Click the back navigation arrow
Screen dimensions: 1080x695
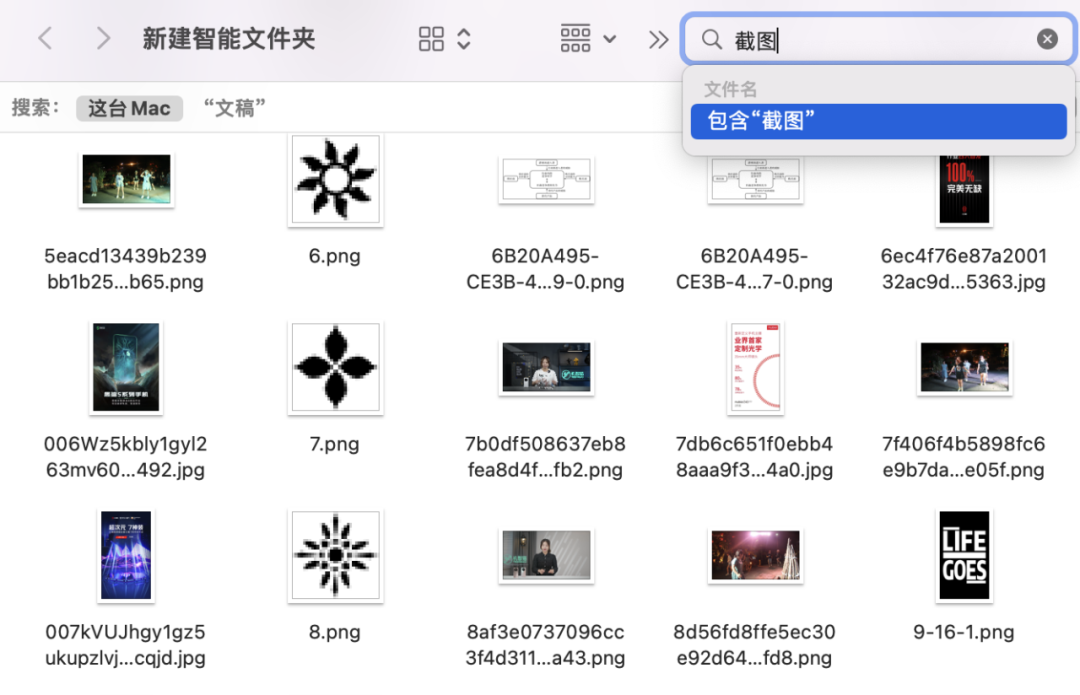[x=46, y=38]
